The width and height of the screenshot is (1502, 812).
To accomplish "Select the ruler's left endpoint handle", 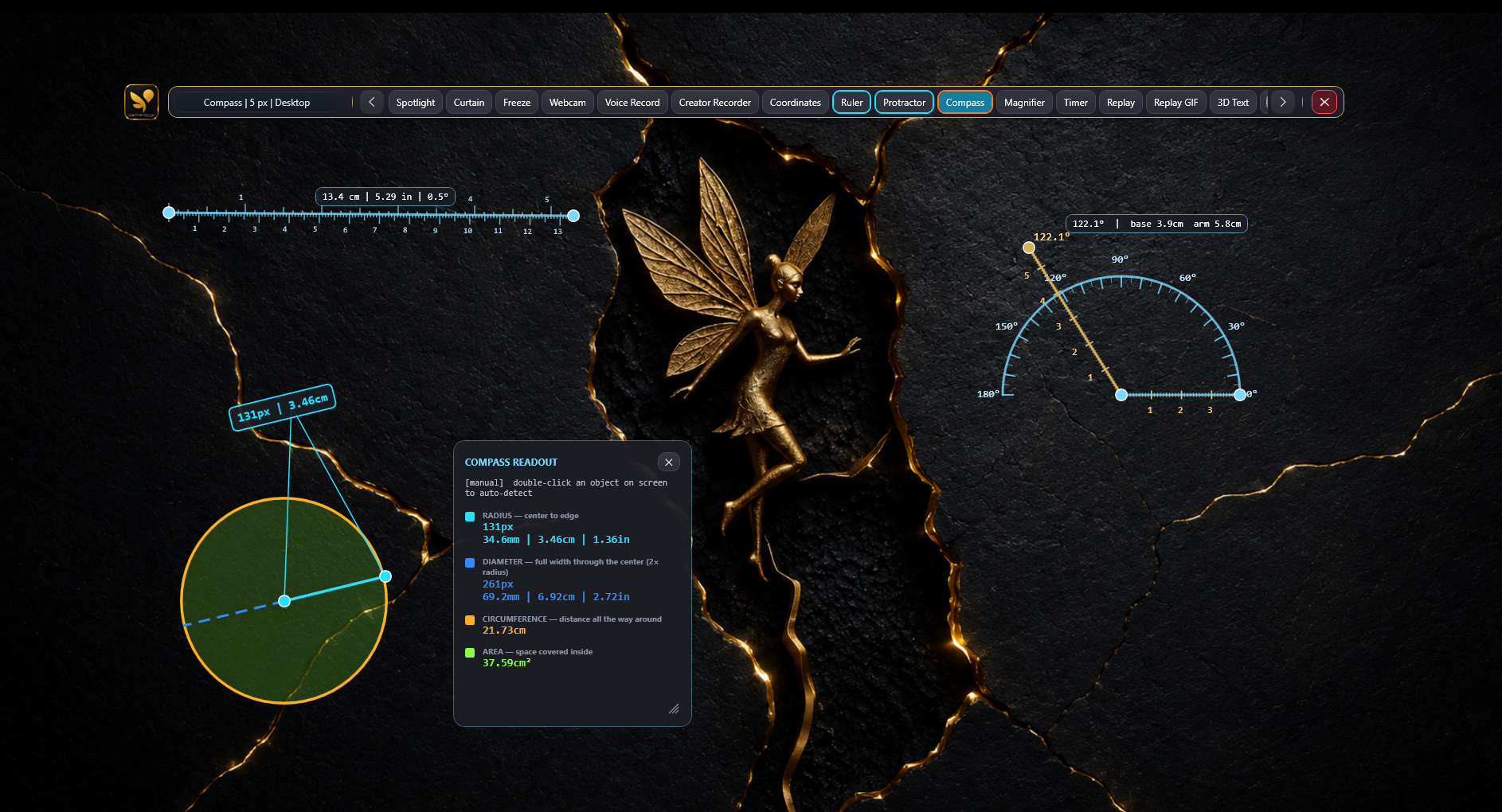I will 169,213.
